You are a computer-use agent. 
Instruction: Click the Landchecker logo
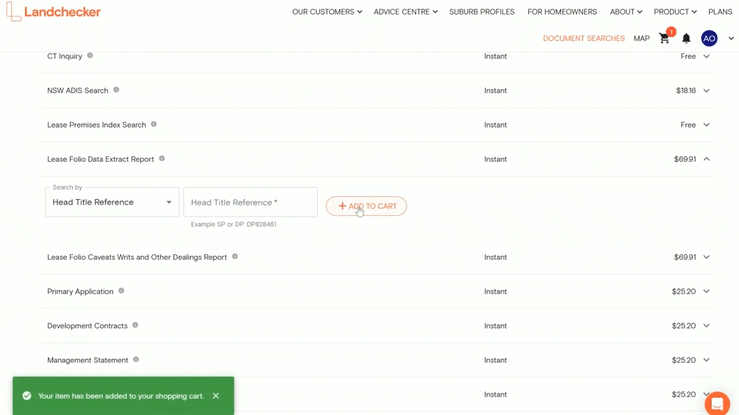[x=53, y=12]
